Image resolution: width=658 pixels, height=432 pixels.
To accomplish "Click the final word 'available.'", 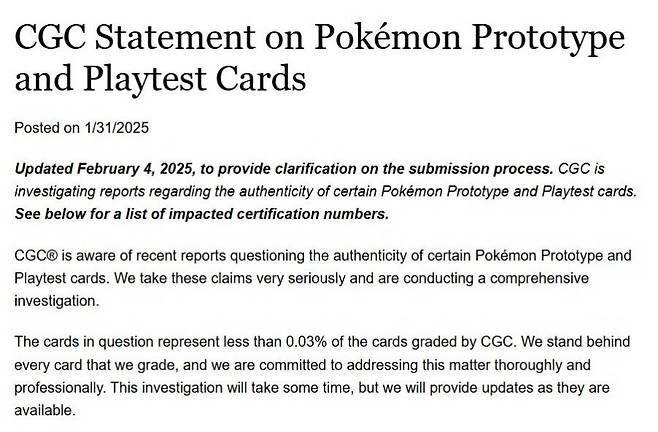I will point(44,411).
